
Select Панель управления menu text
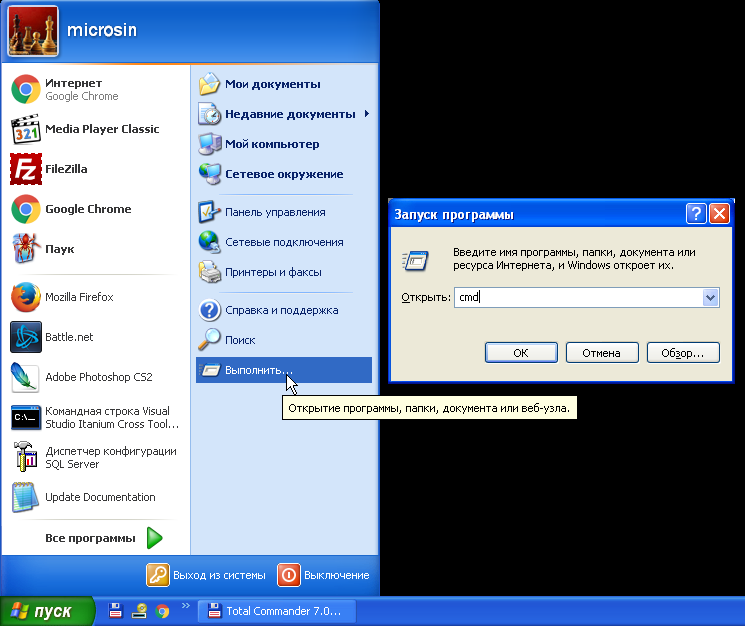coord(275,212)
